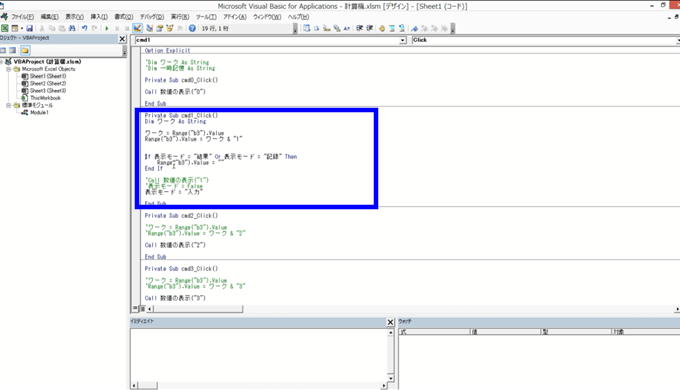The image size is (680, 390).
Task: Click the Toggle Breakpoint hand icon
Action: click(x=382, y=28)
